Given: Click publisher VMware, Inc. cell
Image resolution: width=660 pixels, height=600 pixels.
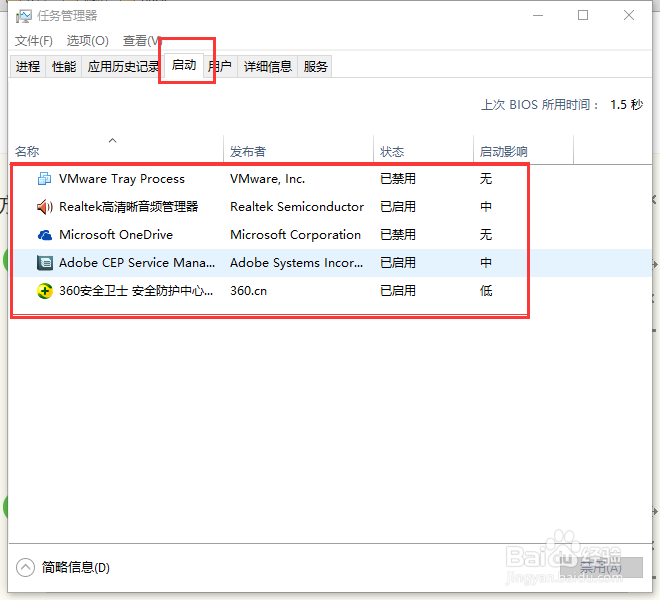Looking at the screenshot, I should [x=267, y=179].
